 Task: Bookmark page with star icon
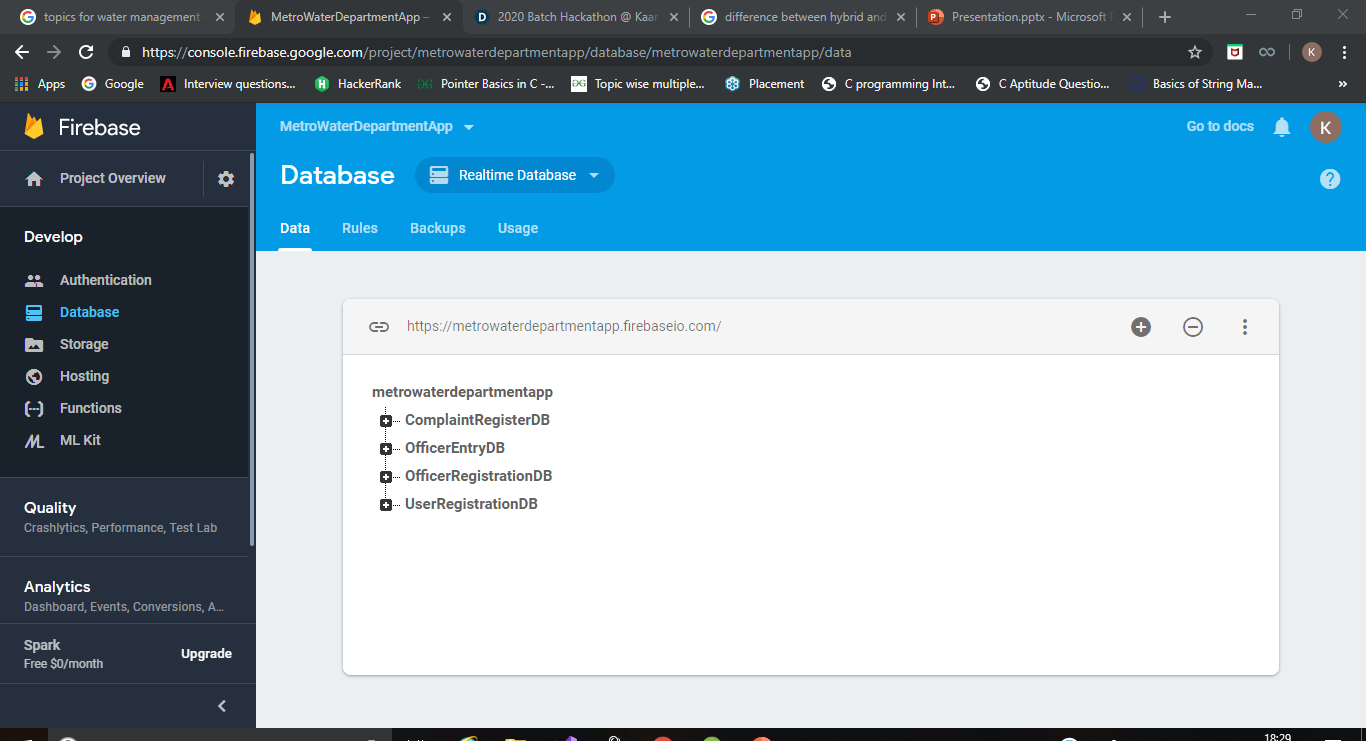[1195, 52]
